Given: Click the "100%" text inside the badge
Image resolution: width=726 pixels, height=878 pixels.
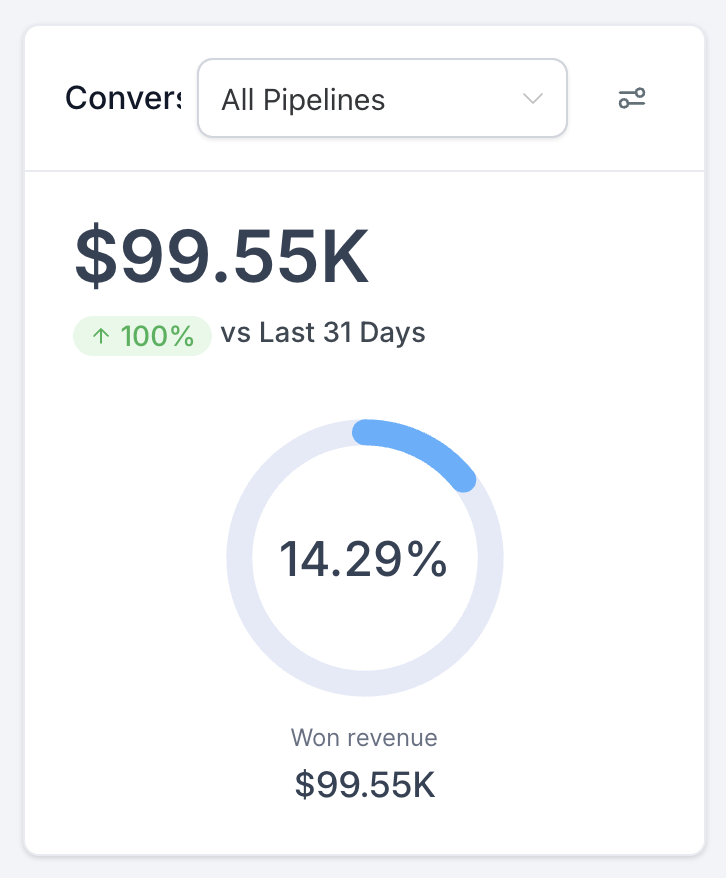Looking at the screenshot, I should coord(157,337).
